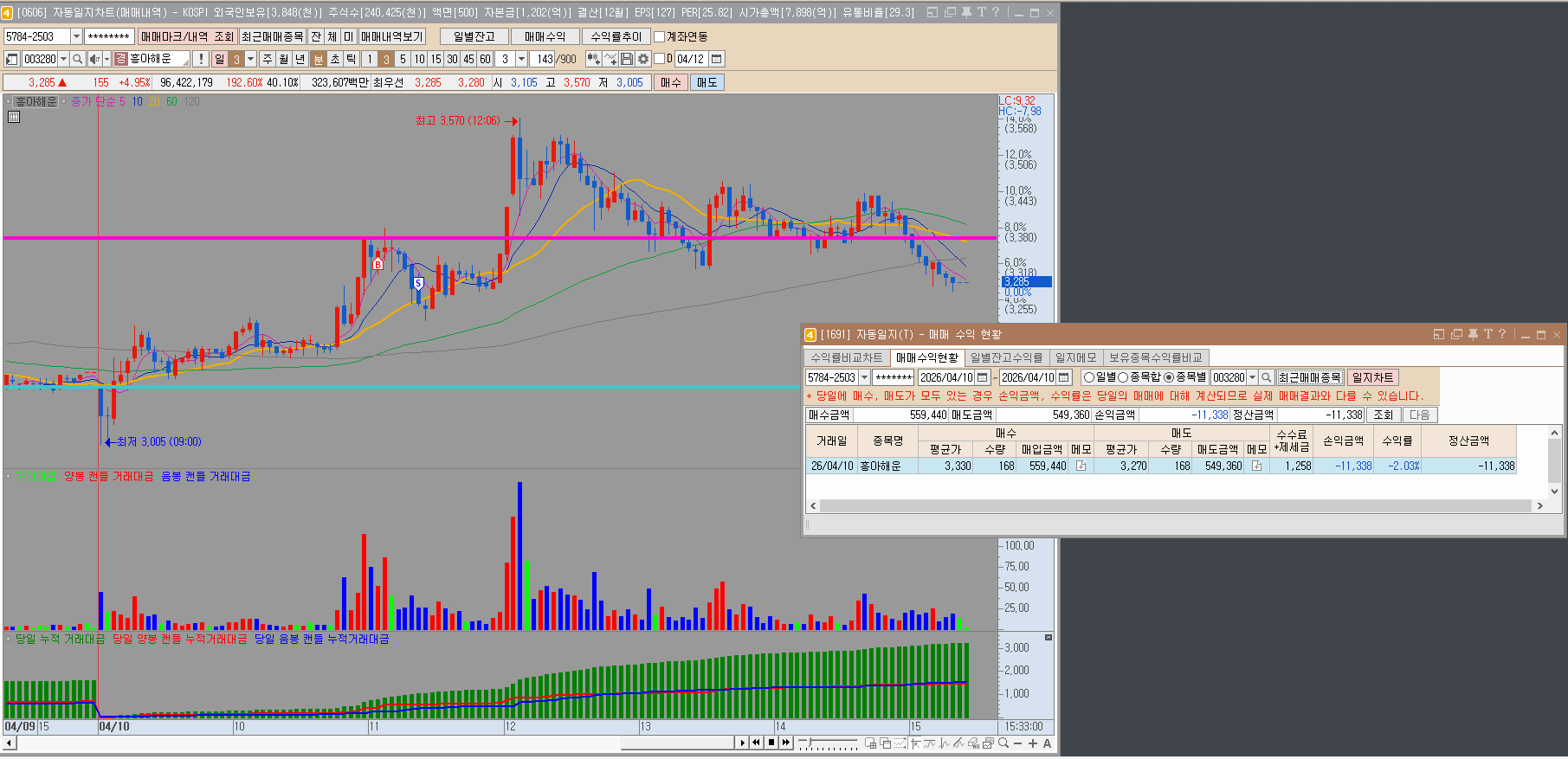Screen dimensions: 1568x759
Task: Click help question mark in 매매 수익 현황 window
Action: 1502,334
